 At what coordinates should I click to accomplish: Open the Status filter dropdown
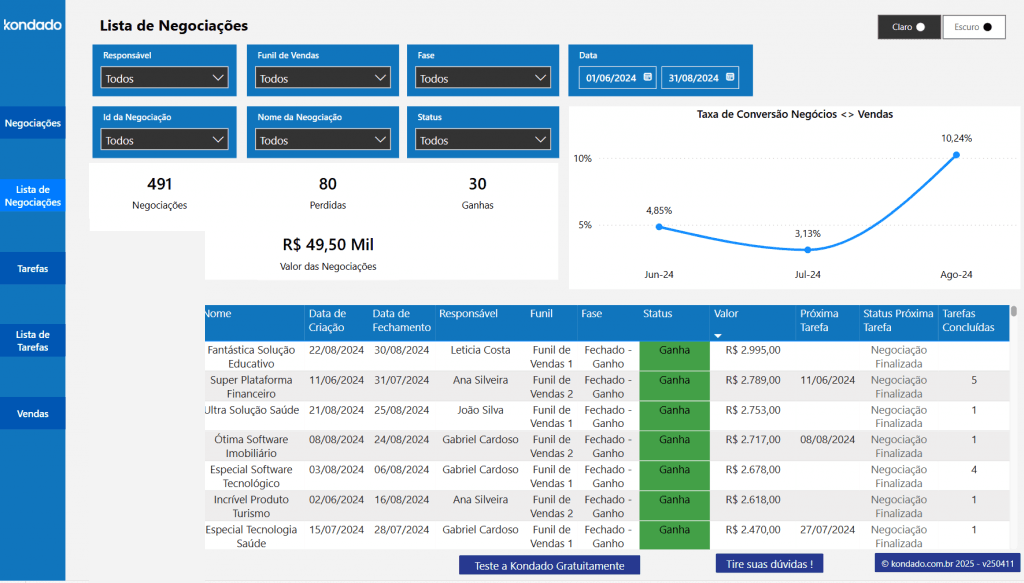(483, 140)
